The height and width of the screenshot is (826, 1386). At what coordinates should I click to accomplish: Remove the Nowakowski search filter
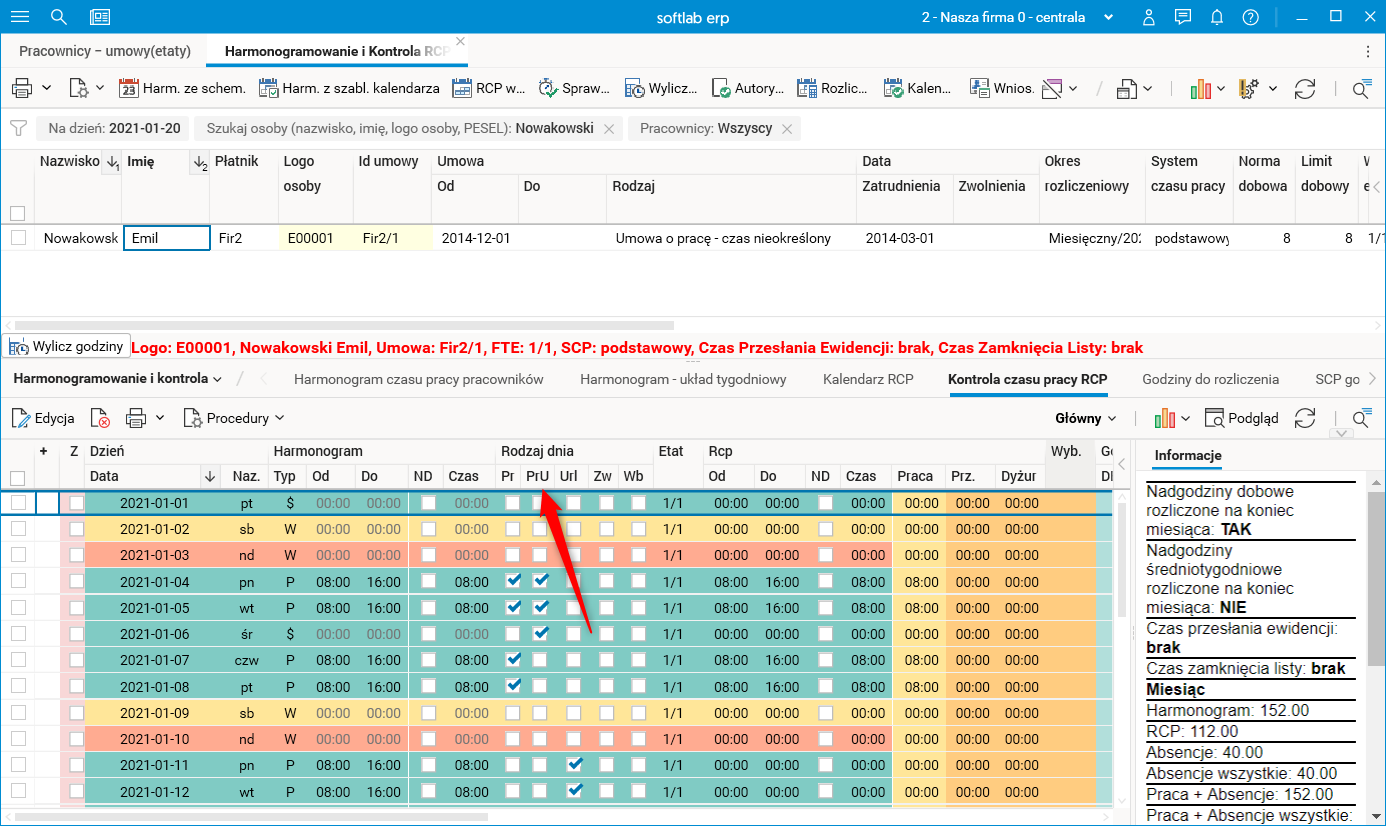pyautogui.click(x=609, y=129)
